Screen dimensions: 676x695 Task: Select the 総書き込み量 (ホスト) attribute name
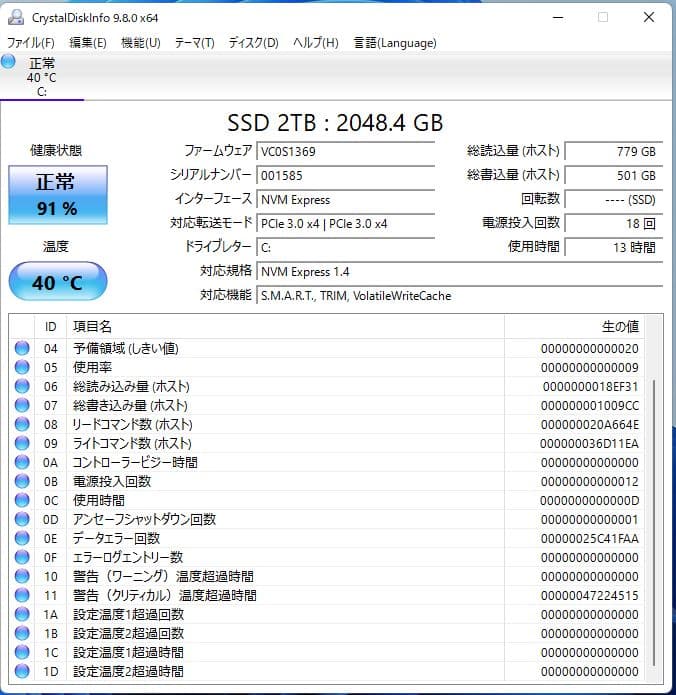coord(130,405)
